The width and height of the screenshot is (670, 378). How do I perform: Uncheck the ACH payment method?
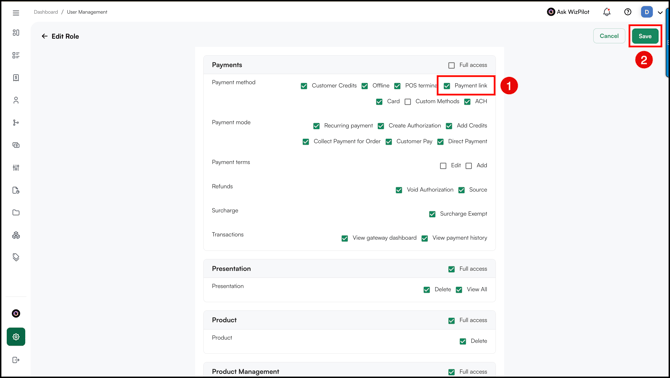coord(467,102)
